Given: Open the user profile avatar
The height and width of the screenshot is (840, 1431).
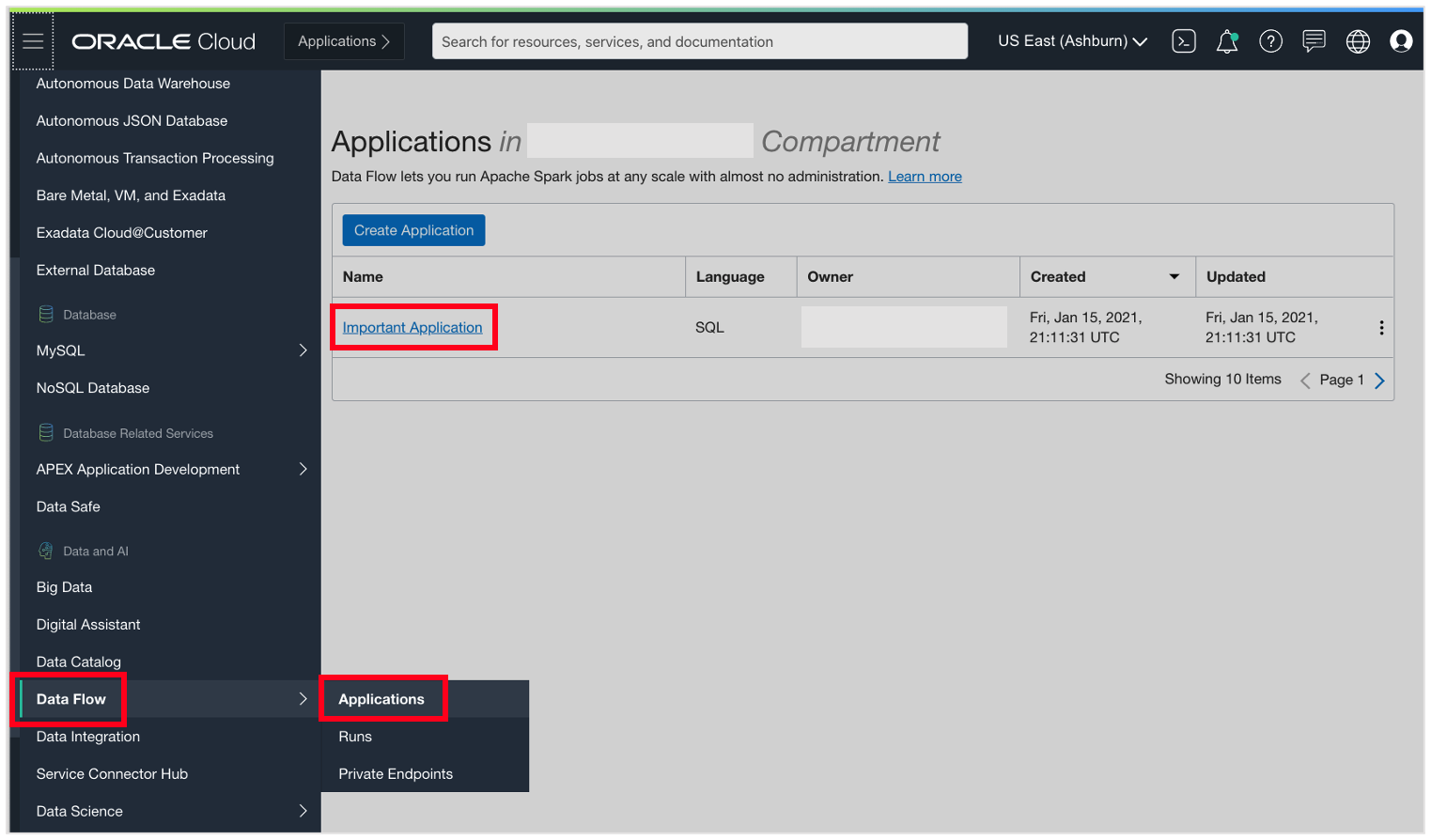Looking at the screenshot, I should [1401, 41].
